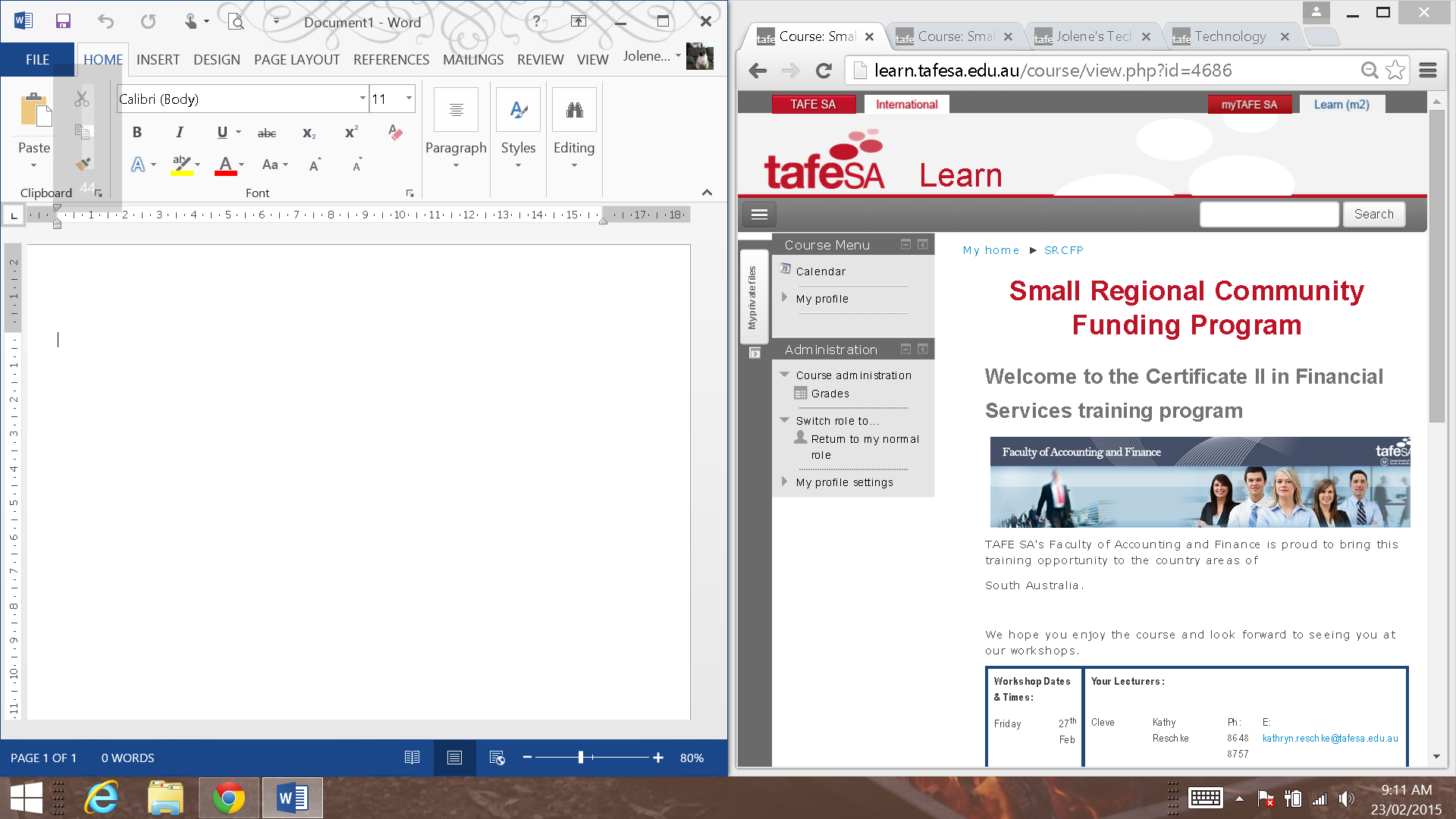Click the Search button on Learn

point(1373,214)
